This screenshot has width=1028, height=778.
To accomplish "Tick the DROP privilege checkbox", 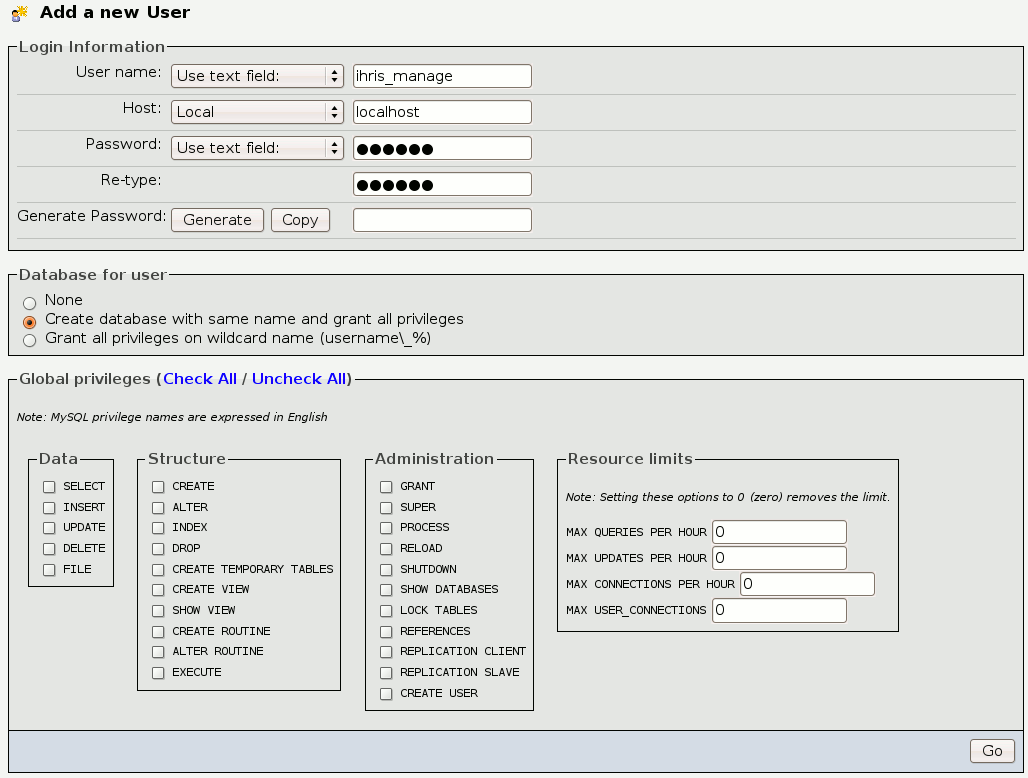I will pos(158,549).
